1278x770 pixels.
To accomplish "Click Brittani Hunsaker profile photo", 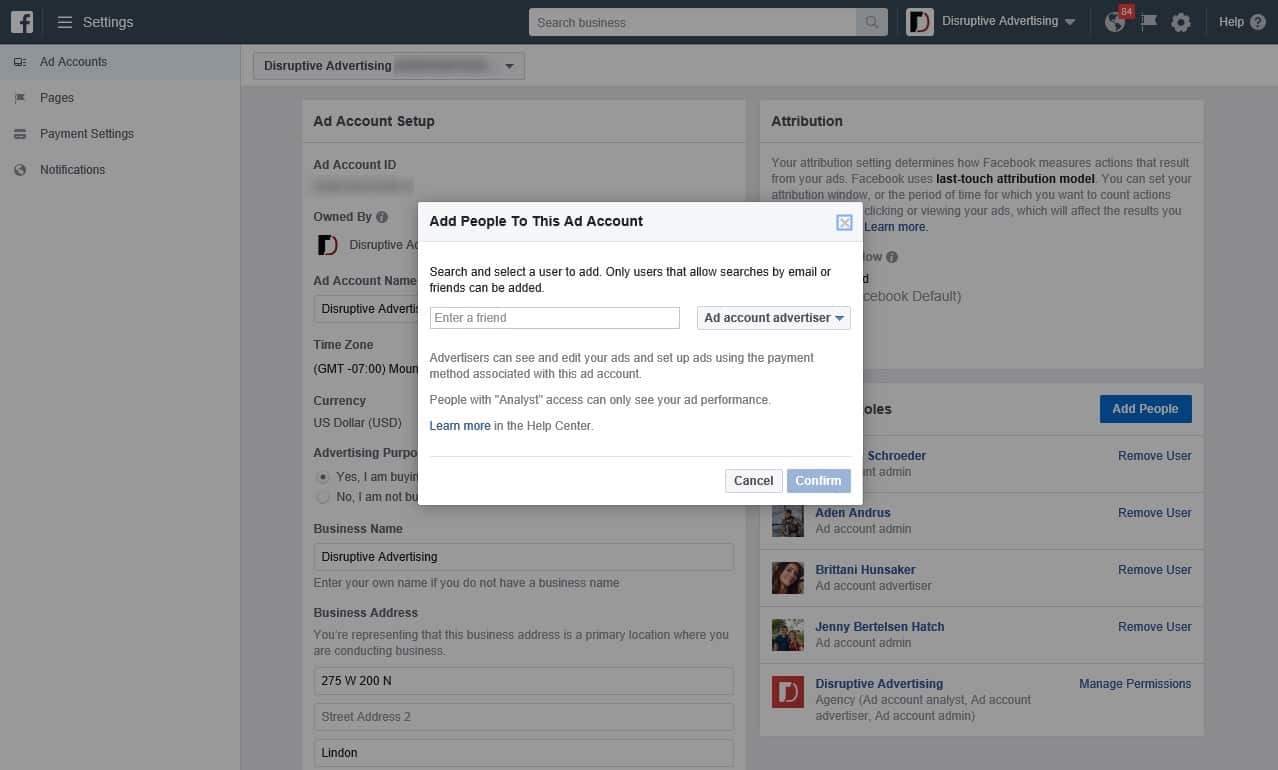I will pos(788,578).
